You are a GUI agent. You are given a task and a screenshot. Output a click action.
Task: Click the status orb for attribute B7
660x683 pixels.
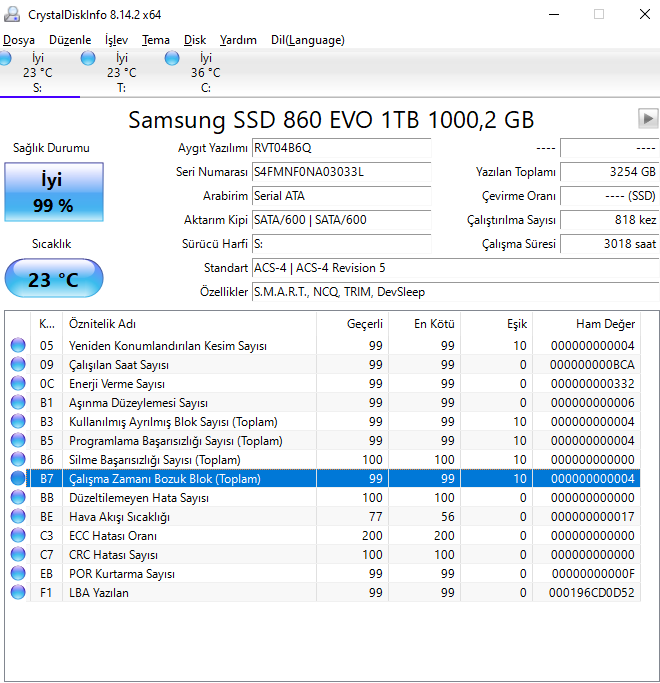pos(18,478)
